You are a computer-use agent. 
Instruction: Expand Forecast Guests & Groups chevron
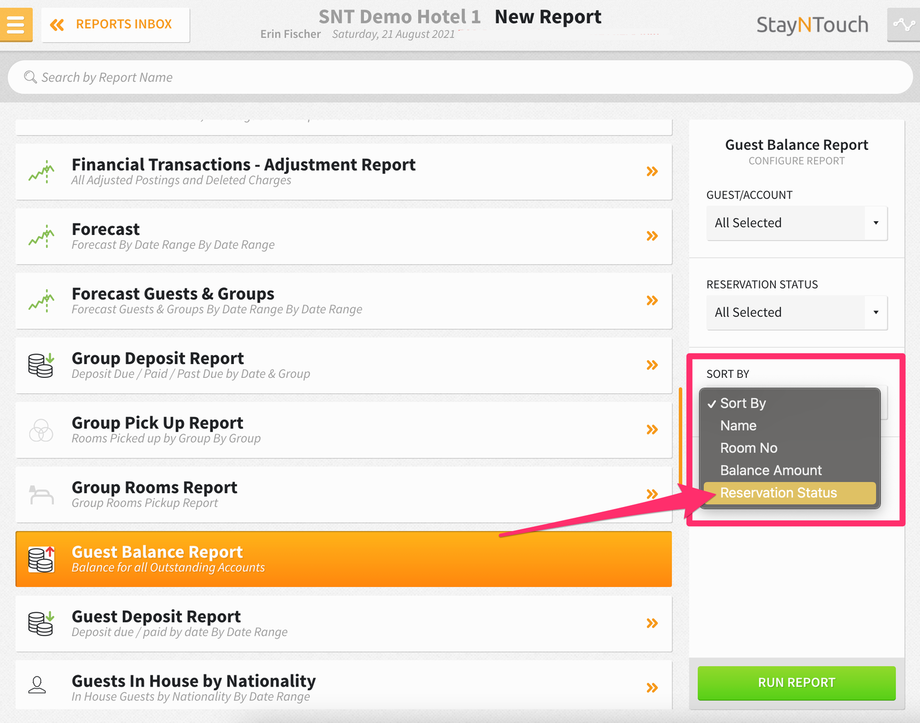click(x=652, y=300)
